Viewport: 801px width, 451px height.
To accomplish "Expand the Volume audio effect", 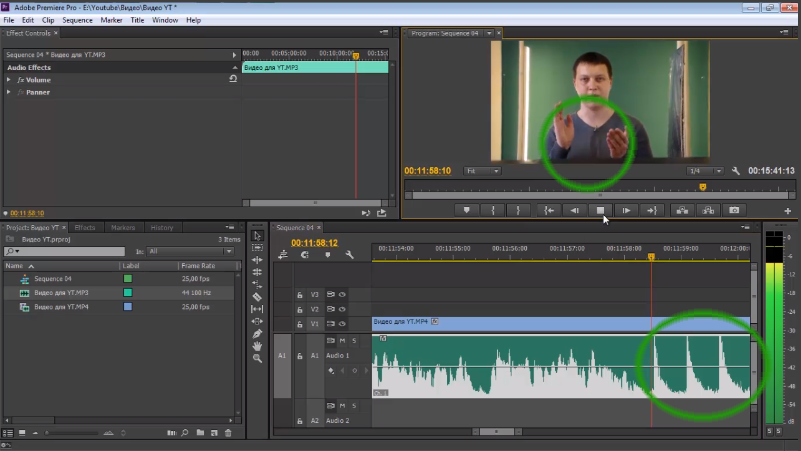I will point(10,79).
